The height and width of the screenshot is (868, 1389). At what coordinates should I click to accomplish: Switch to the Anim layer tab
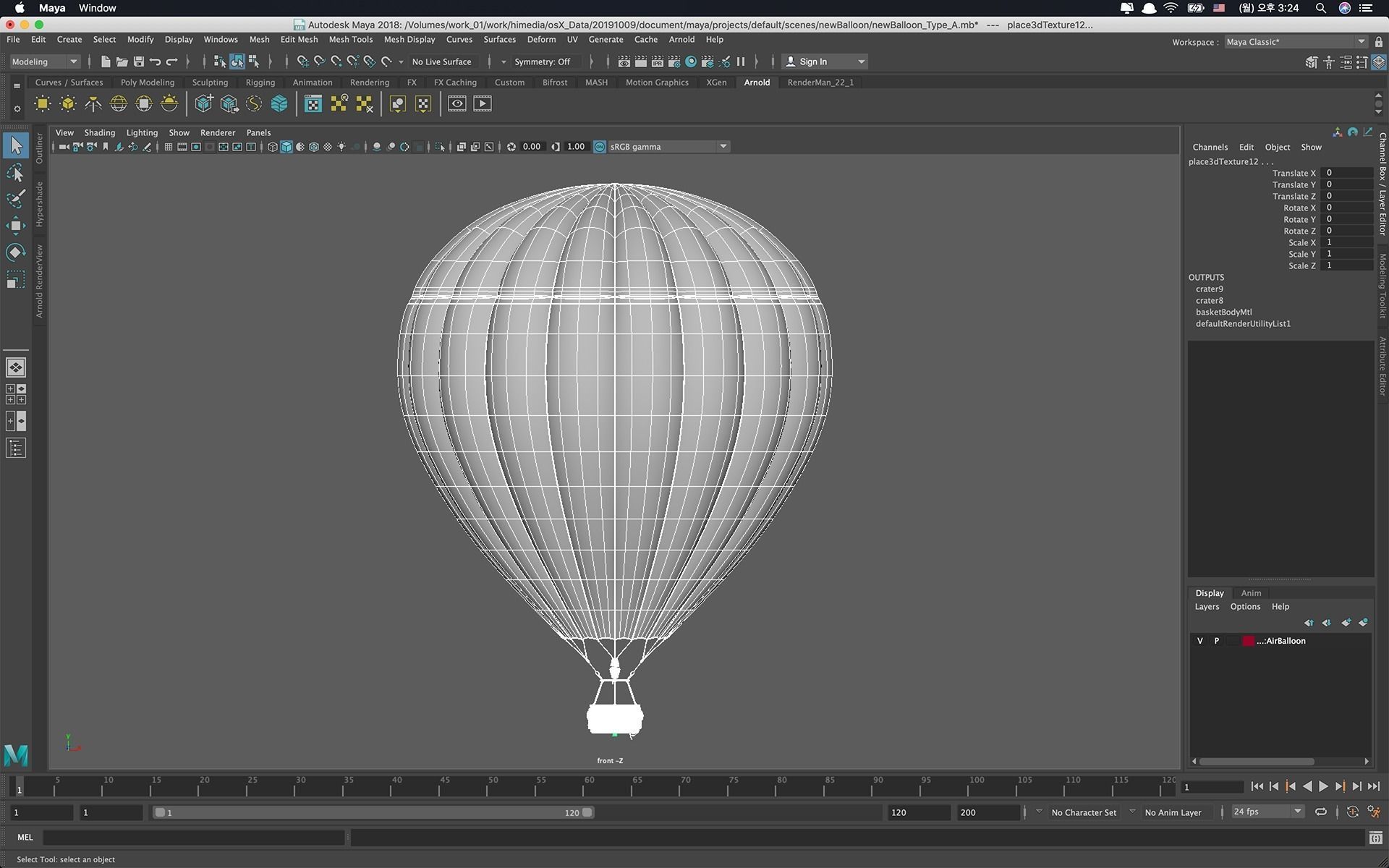(x=1251, y=593)
